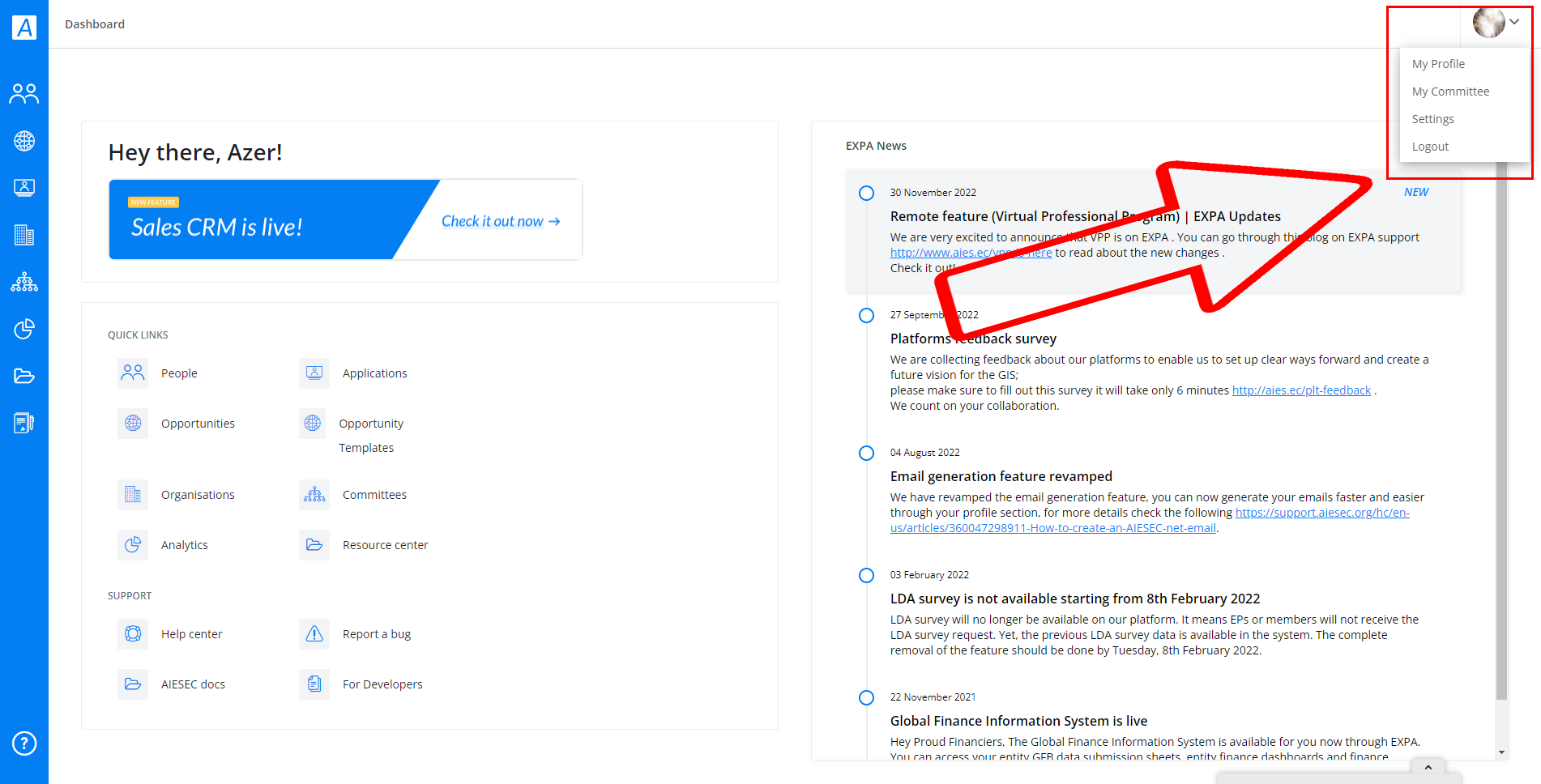Click Report a bug warning icon
Viewport: 1541px width, 784px height.
click(x=314, y=634)
